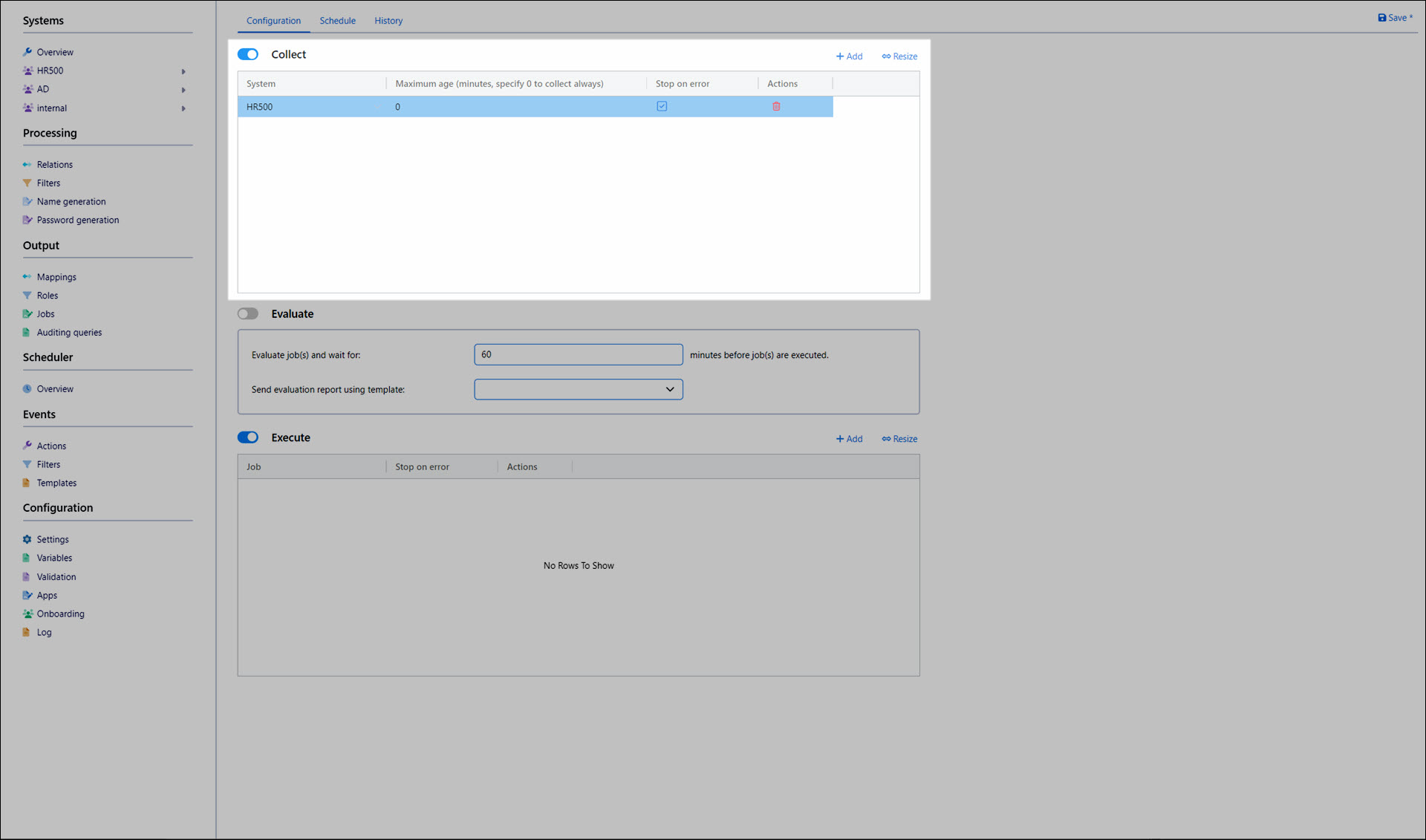
Task: Expand the HR500 system submenu arrow
Action: coord(183,71)
